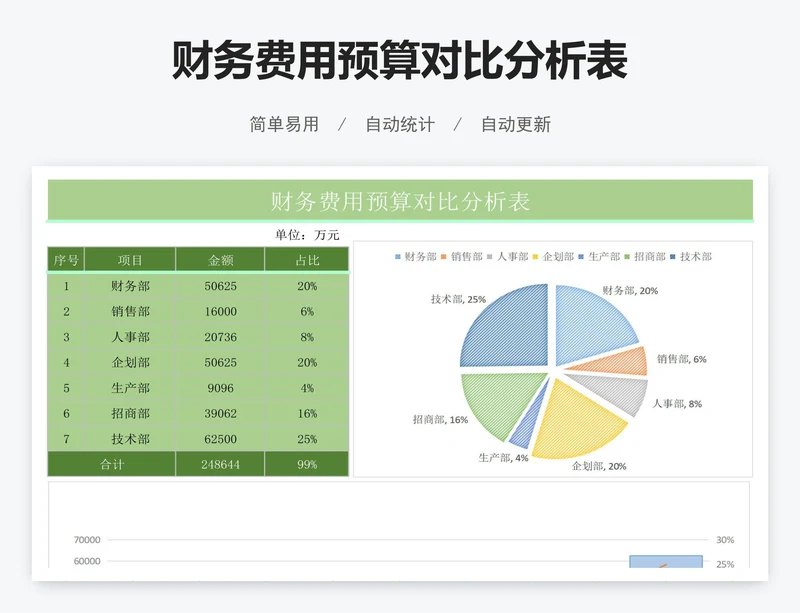800x613 pixels.
Task: Click the pie data label 财务部, 20%
Action: tap(630, 290)
